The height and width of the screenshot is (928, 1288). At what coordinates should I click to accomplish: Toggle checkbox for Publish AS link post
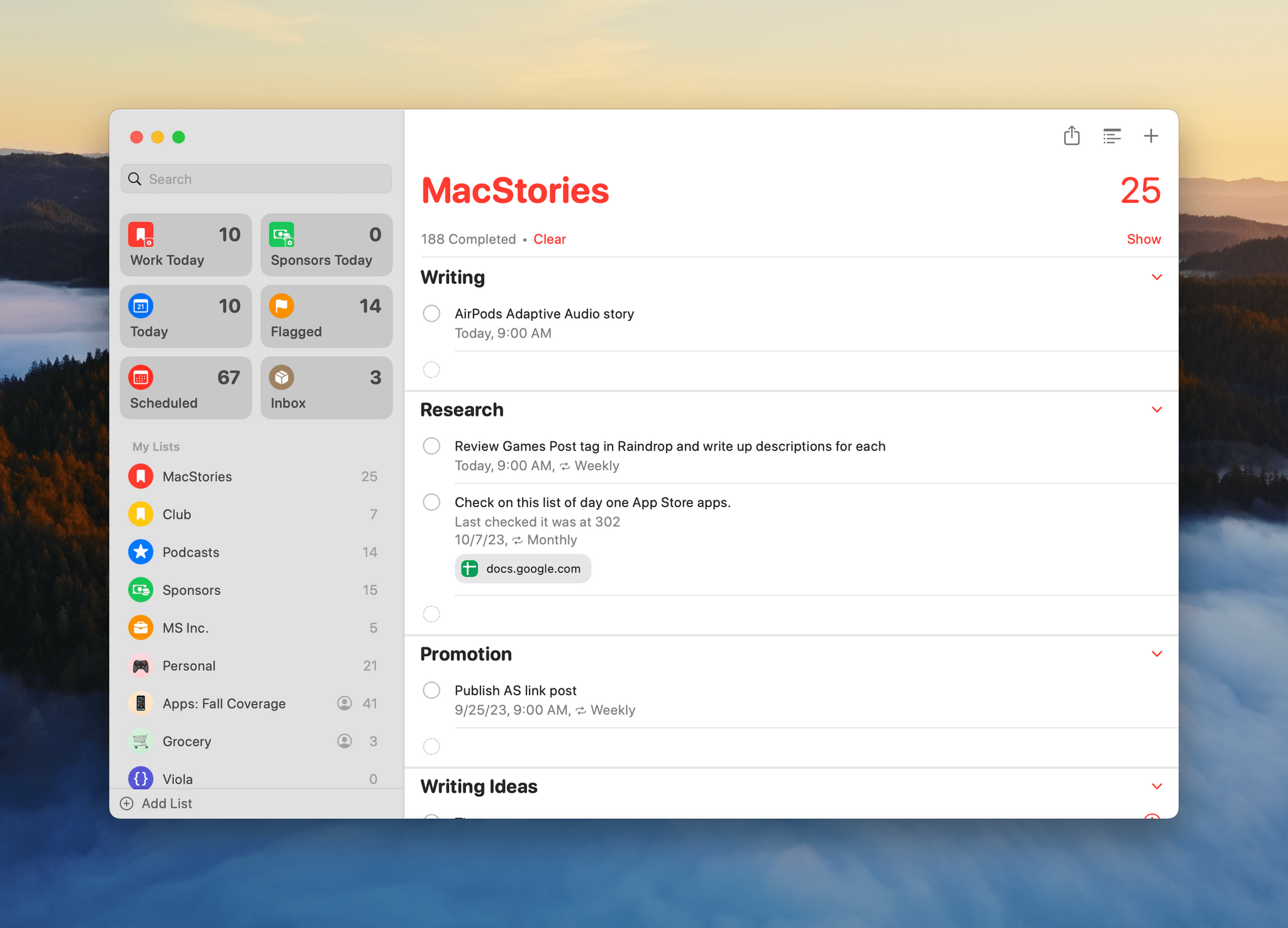(432, 691)
